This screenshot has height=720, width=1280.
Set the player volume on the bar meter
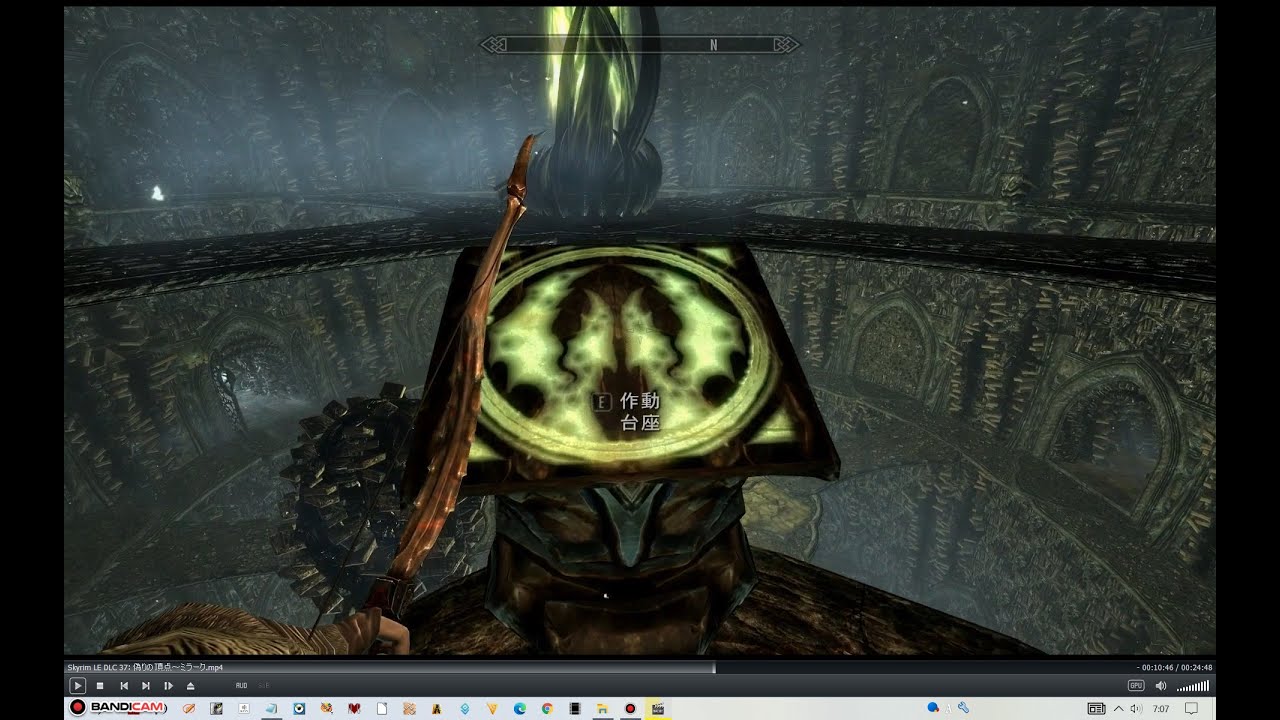point(1193,686)
